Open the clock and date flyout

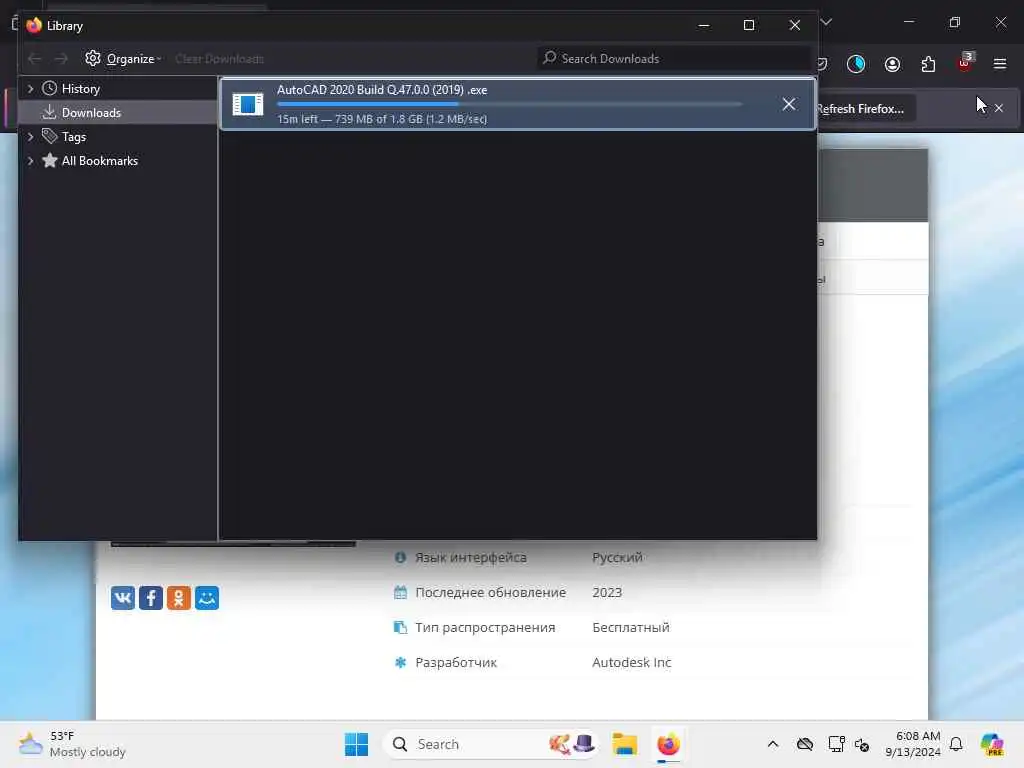tap(913, 744)
